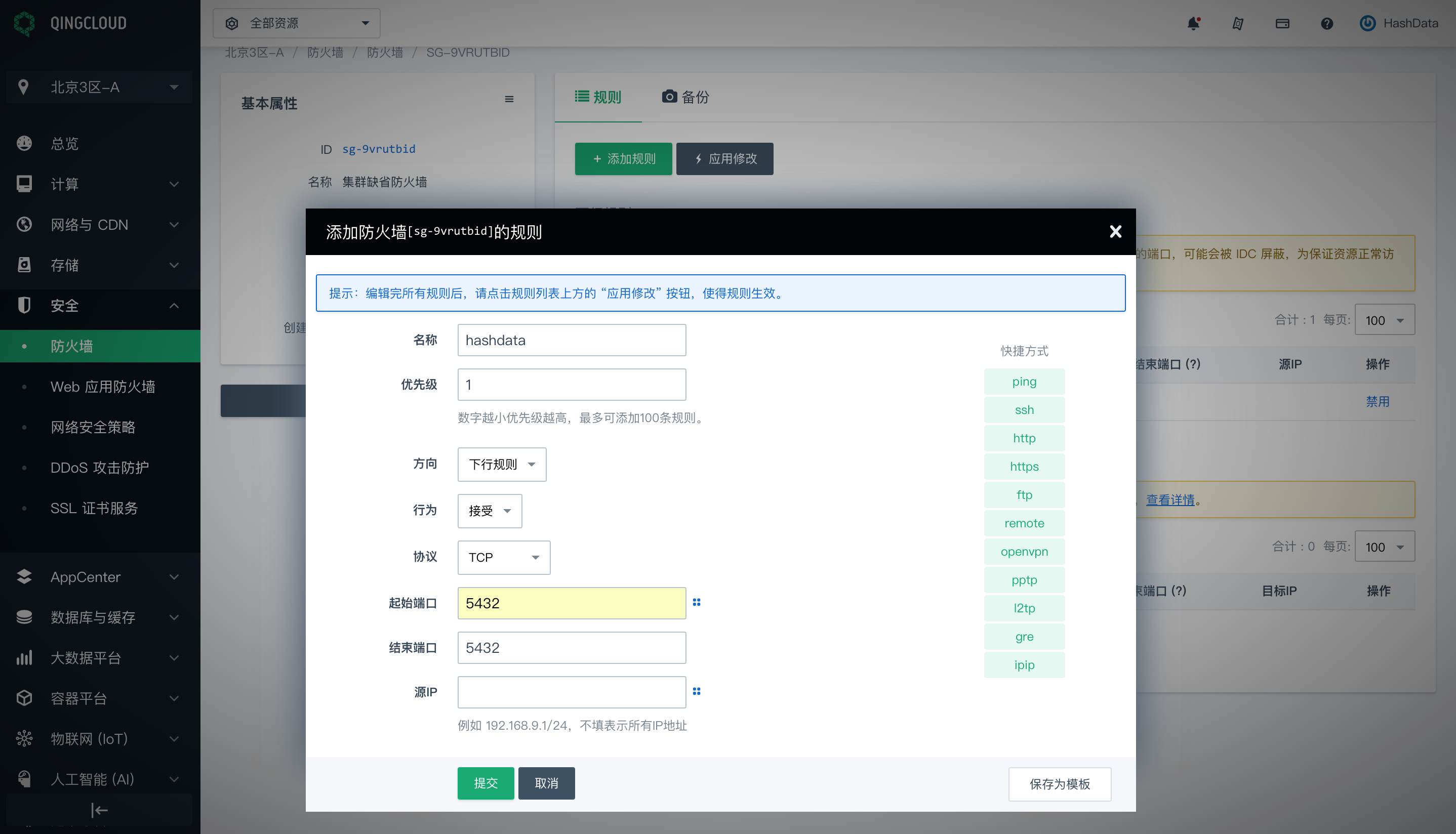Click the 计算 monitor icon
Viewport: 1456px width, 834px height.
pyautogui.click(x=24, y=184)
